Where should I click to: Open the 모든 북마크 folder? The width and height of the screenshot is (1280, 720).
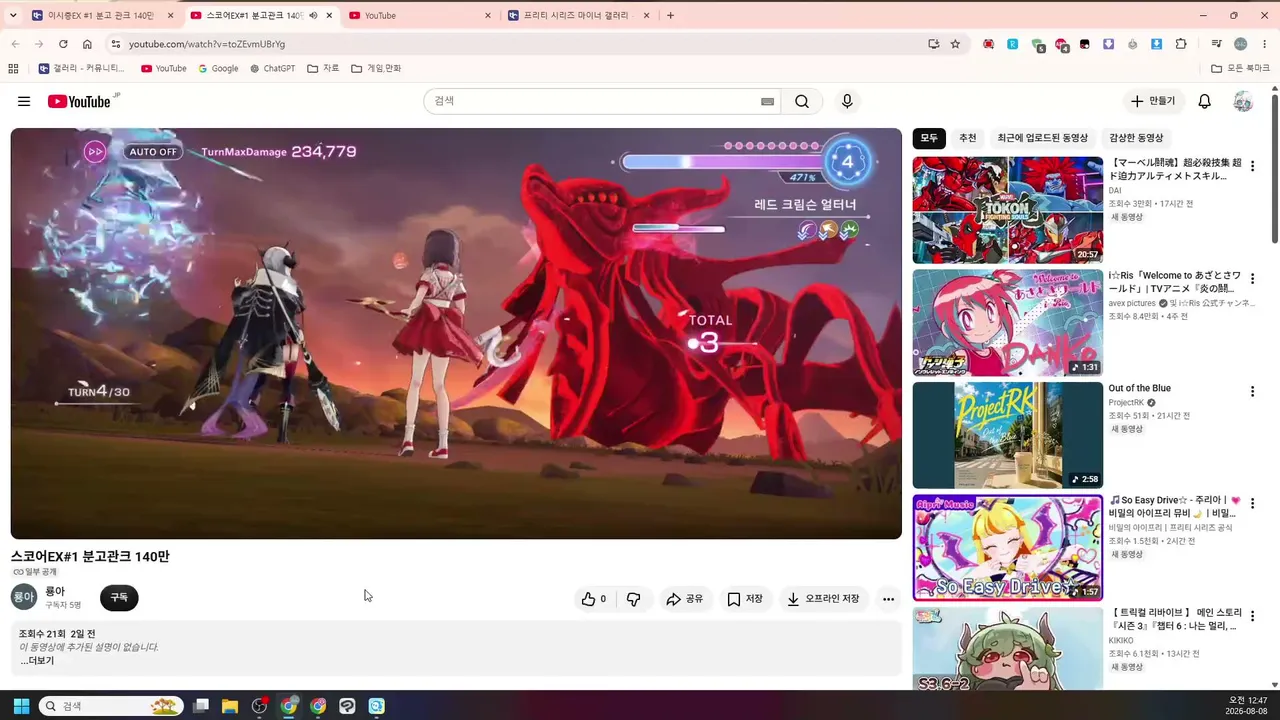click(x=1240, y=68)
